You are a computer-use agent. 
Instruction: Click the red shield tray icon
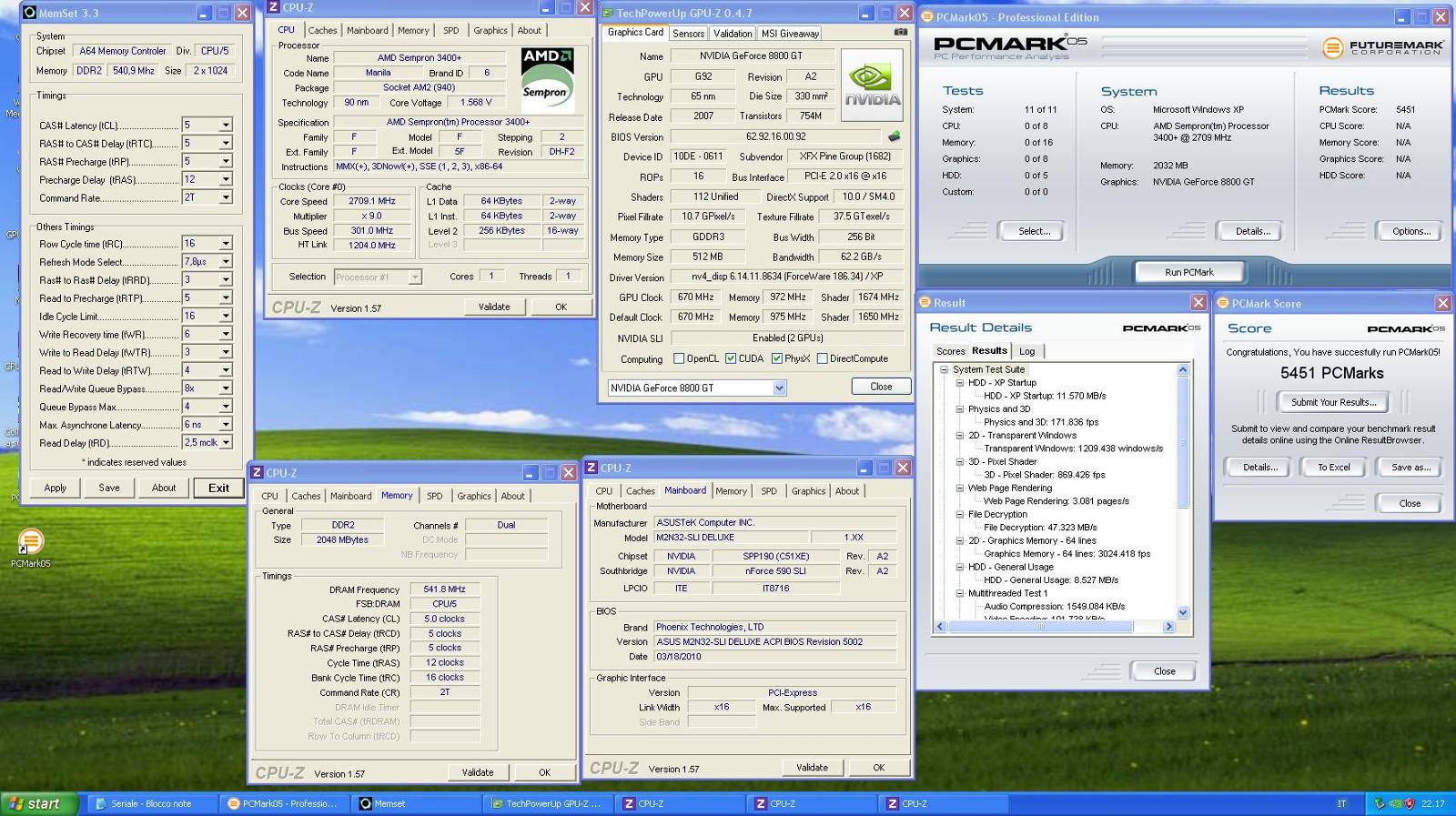click(x=1410, y=803)
